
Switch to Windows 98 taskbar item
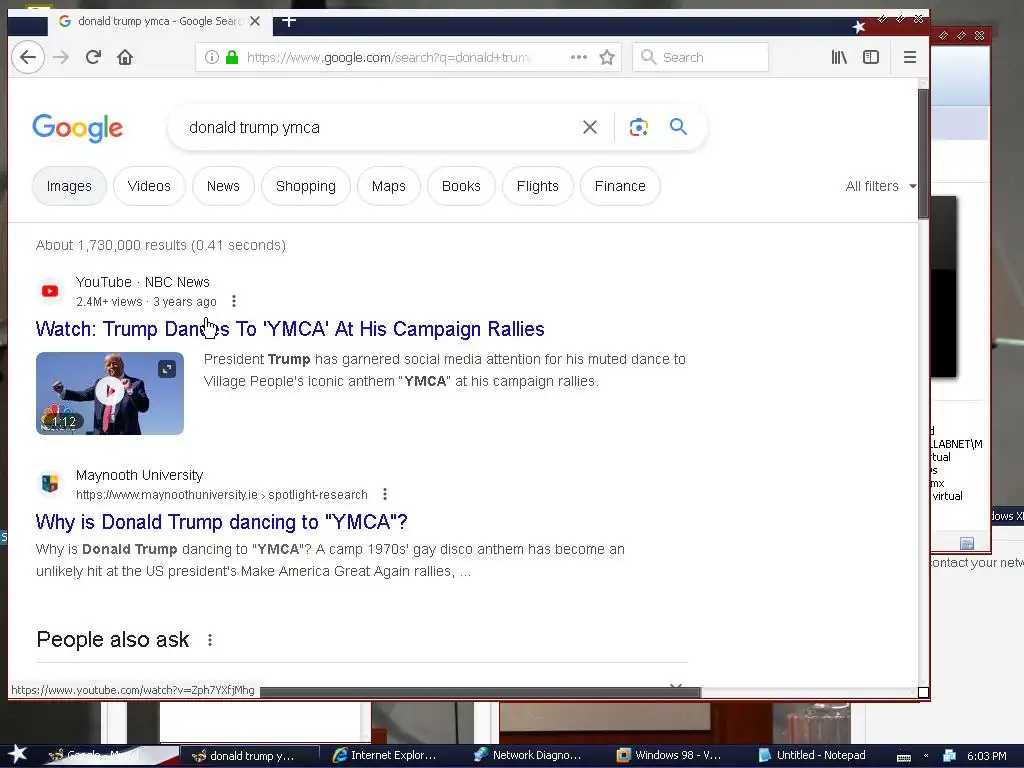pyautogui.click(x=669, y=755)
